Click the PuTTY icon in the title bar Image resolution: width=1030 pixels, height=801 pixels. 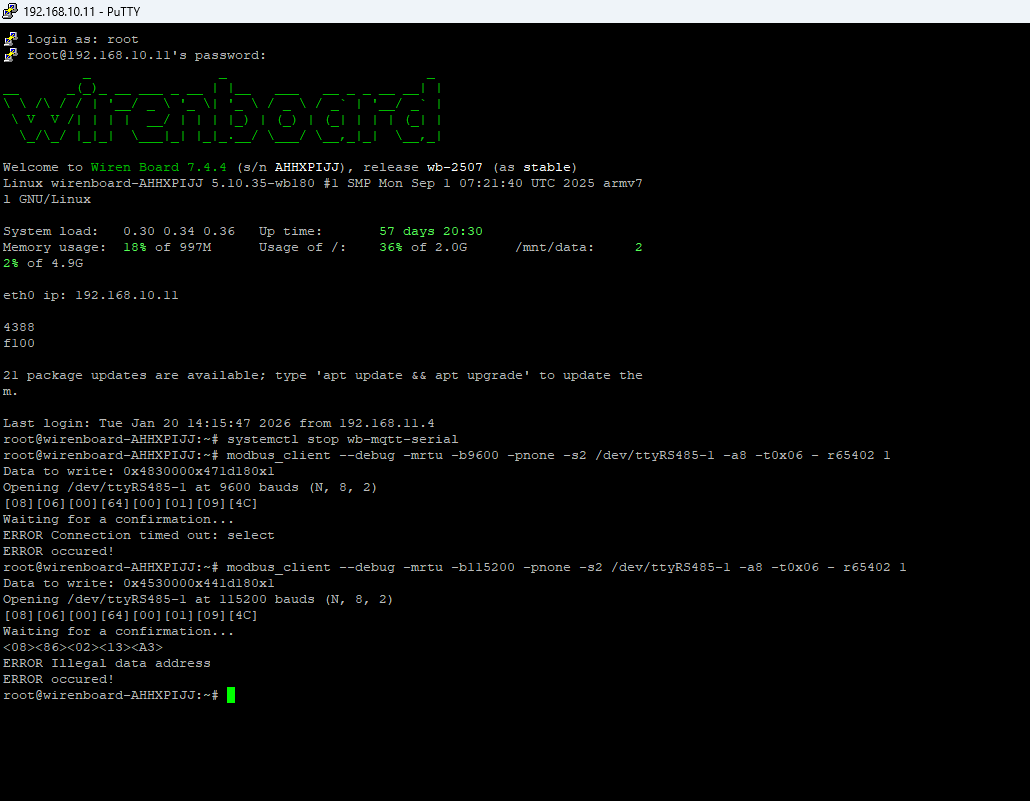point(11,11)
